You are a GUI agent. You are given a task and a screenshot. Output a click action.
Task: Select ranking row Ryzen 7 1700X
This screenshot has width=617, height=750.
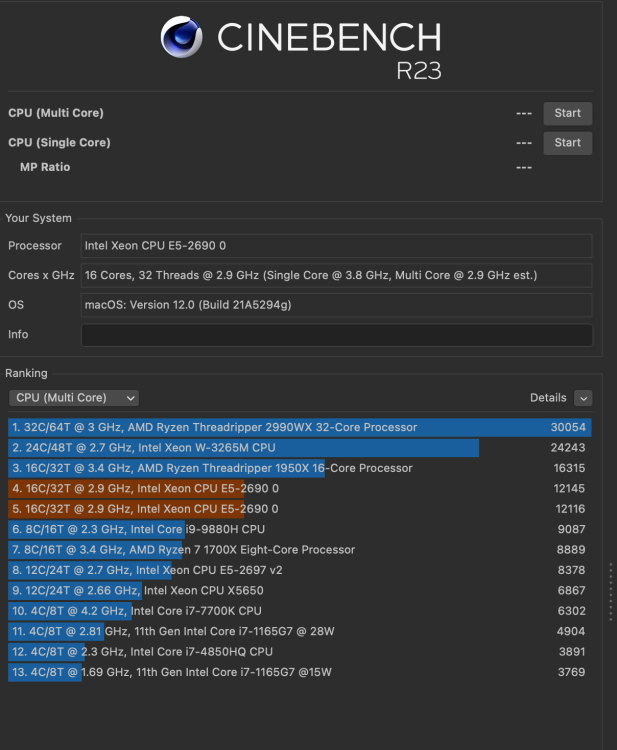[x=300, y=550]
